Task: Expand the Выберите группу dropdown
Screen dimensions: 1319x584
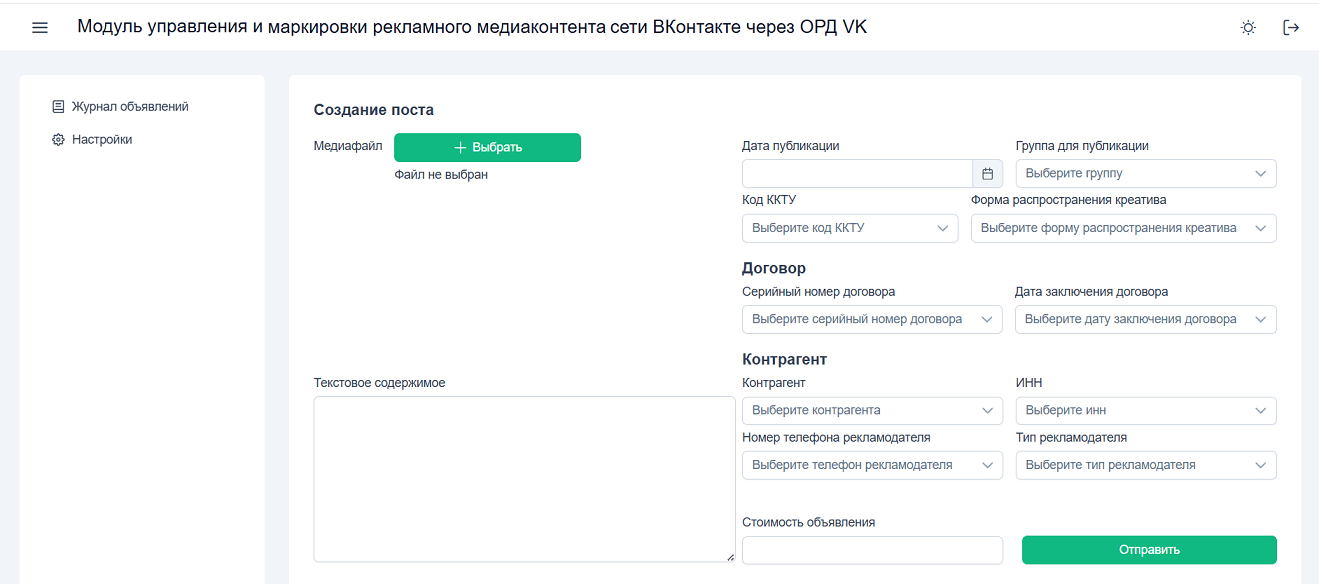Action: [1146, 174]
